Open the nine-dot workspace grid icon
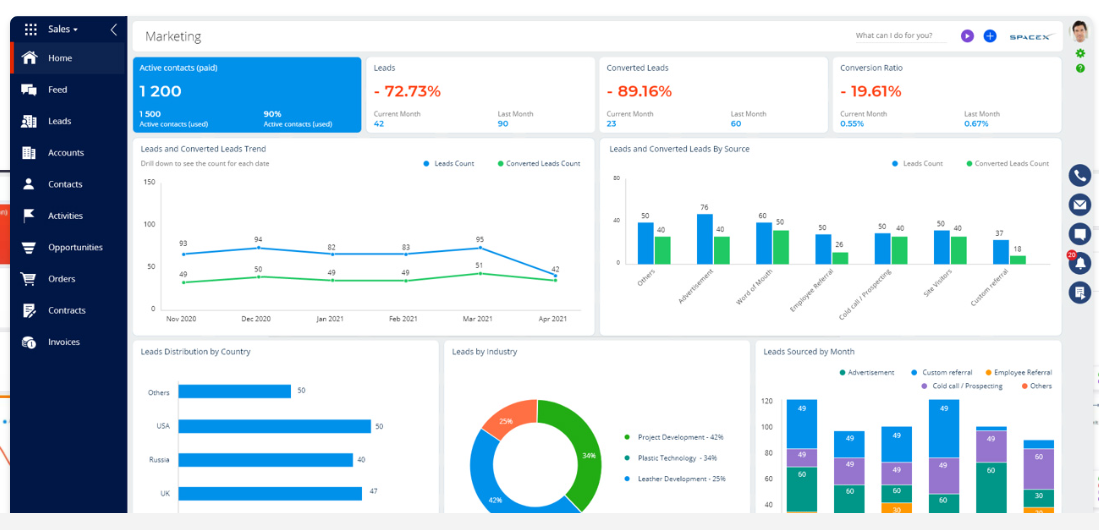1099x530 pixels. tap(31, 30)
